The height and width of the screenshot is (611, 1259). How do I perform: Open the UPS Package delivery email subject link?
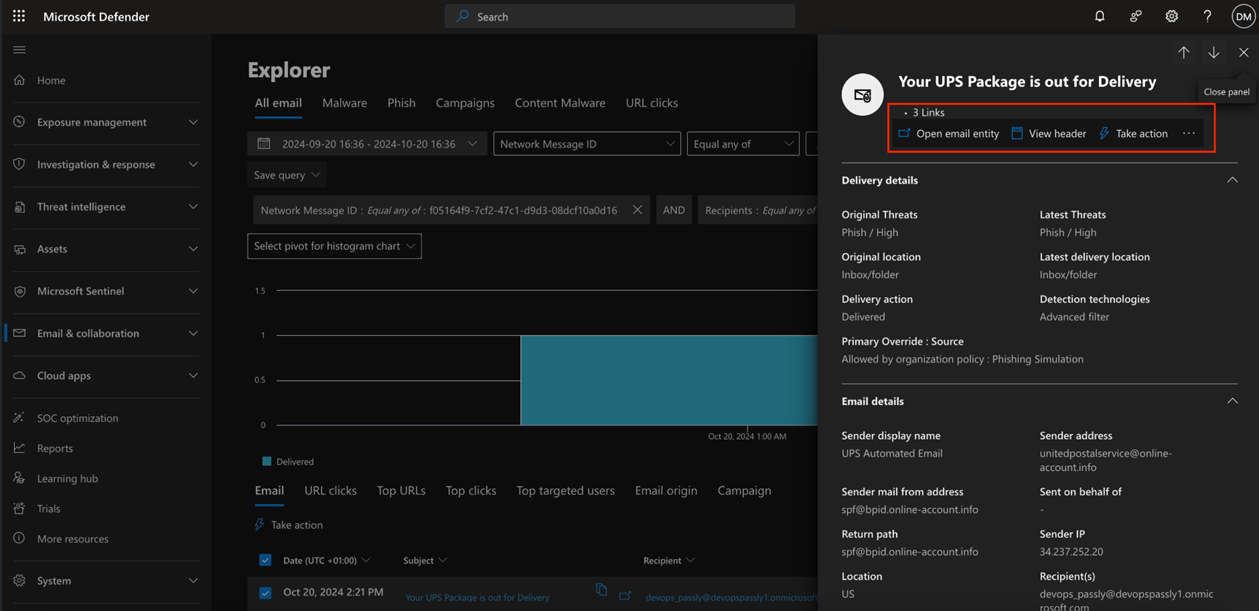click(x=477, y=595)
